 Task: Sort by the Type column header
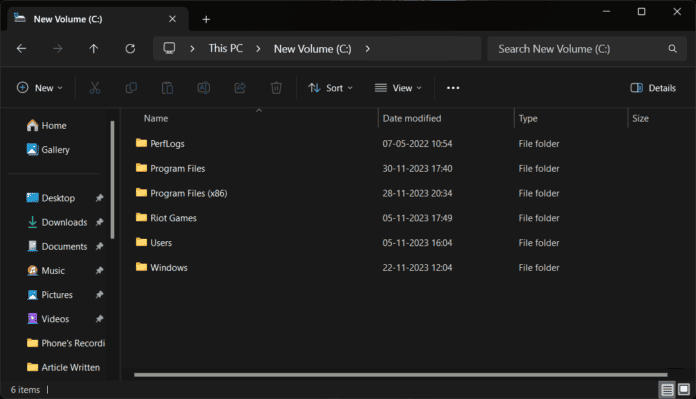(x=528, y=119)
